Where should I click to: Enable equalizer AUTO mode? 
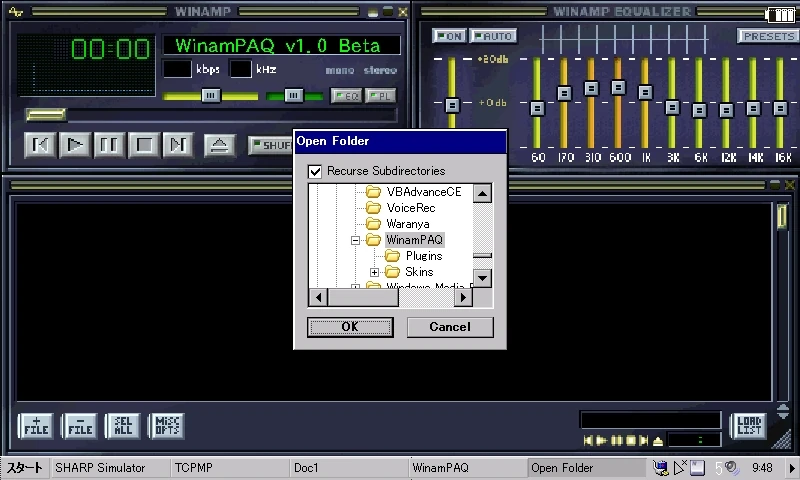pyautogui.click(x=493, y=36)
